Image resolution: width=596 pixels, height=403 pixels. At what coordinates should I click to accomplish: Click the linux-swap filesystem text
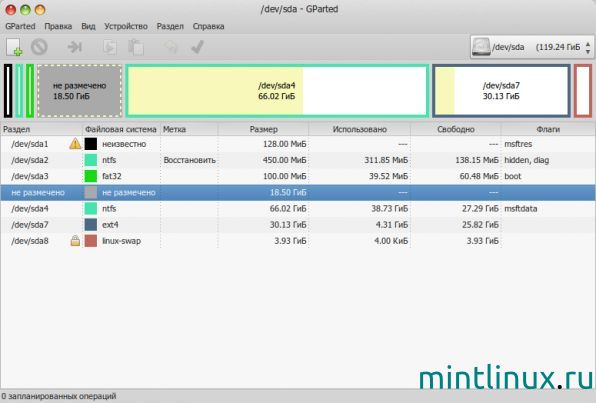(x=121, y=241)
